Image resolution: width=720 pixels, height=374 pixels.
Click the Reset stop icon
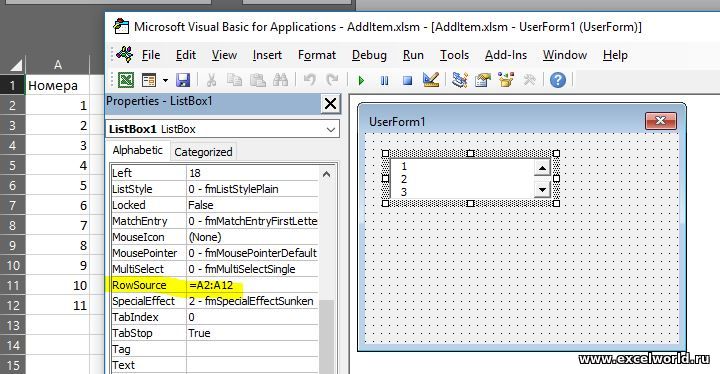(x=407, y=81)
